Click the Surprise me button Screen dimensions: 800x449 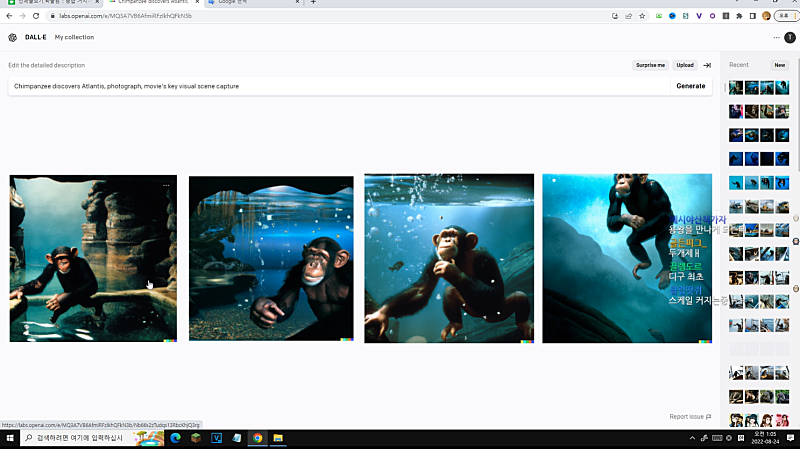pos(650,65)
